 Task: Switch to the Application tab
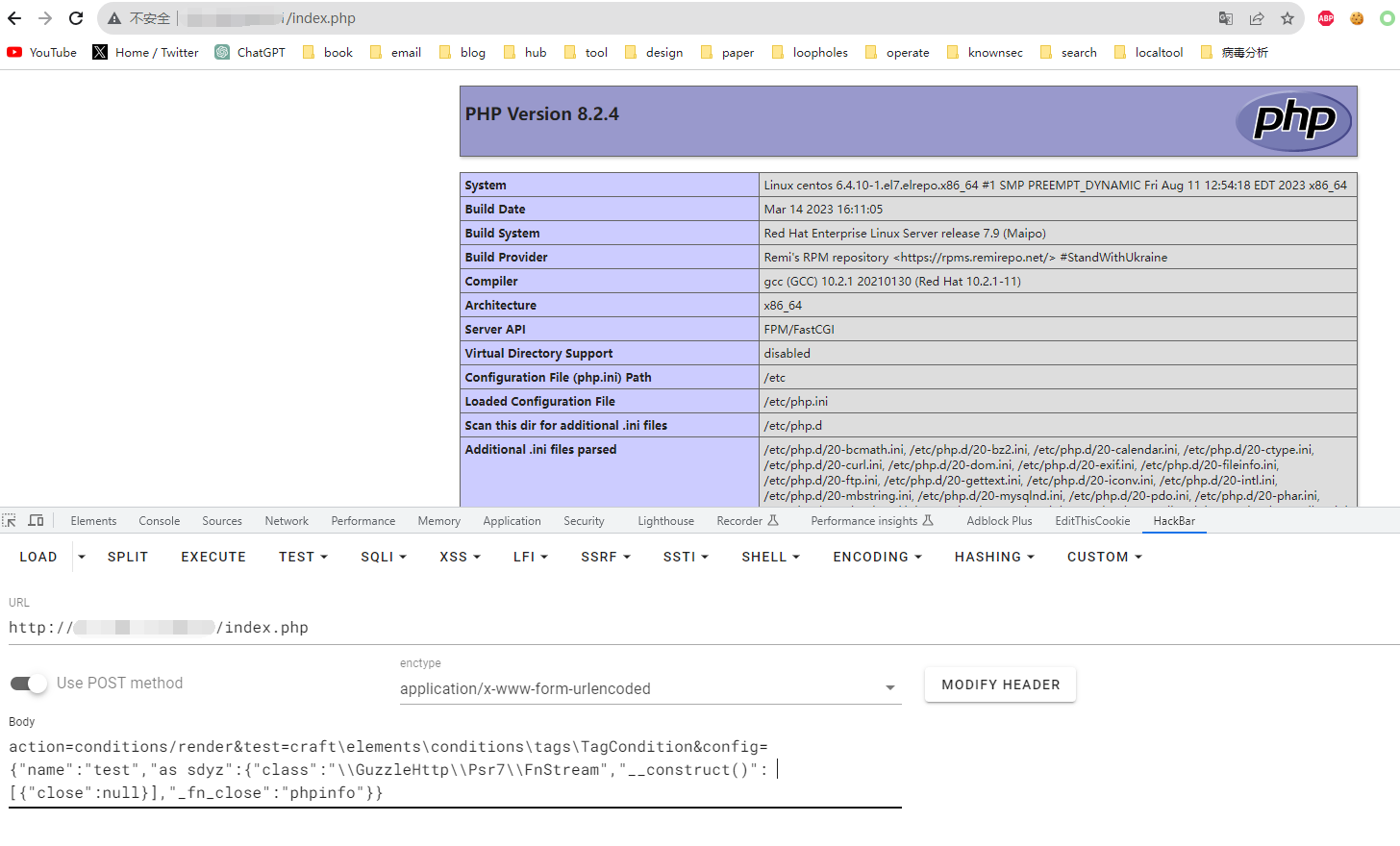pos(512,521)
